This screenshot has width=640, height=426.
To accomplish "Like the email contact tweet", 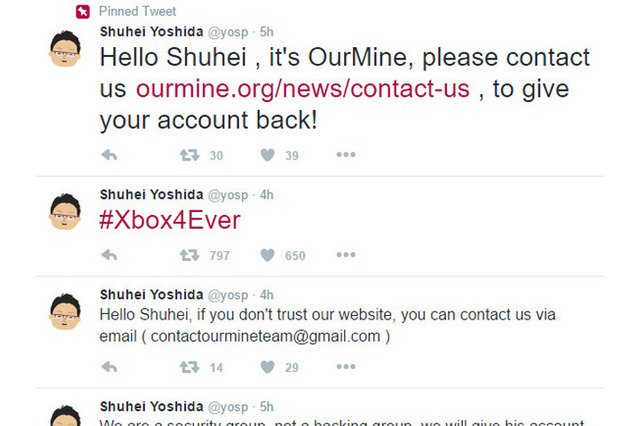I will coord(267,367).
